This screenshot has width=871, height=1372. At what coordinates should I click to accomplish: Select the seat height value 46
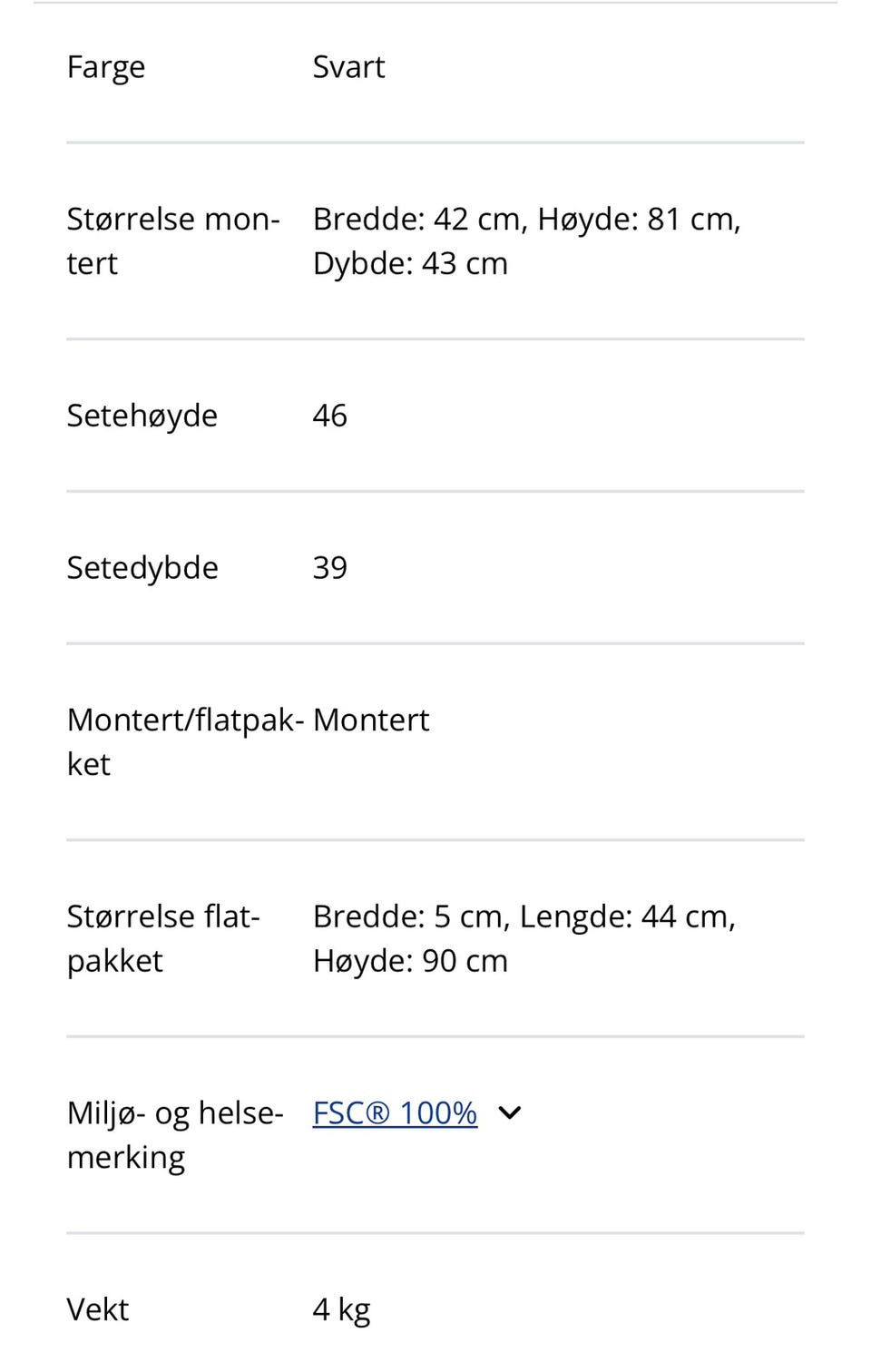329,416
